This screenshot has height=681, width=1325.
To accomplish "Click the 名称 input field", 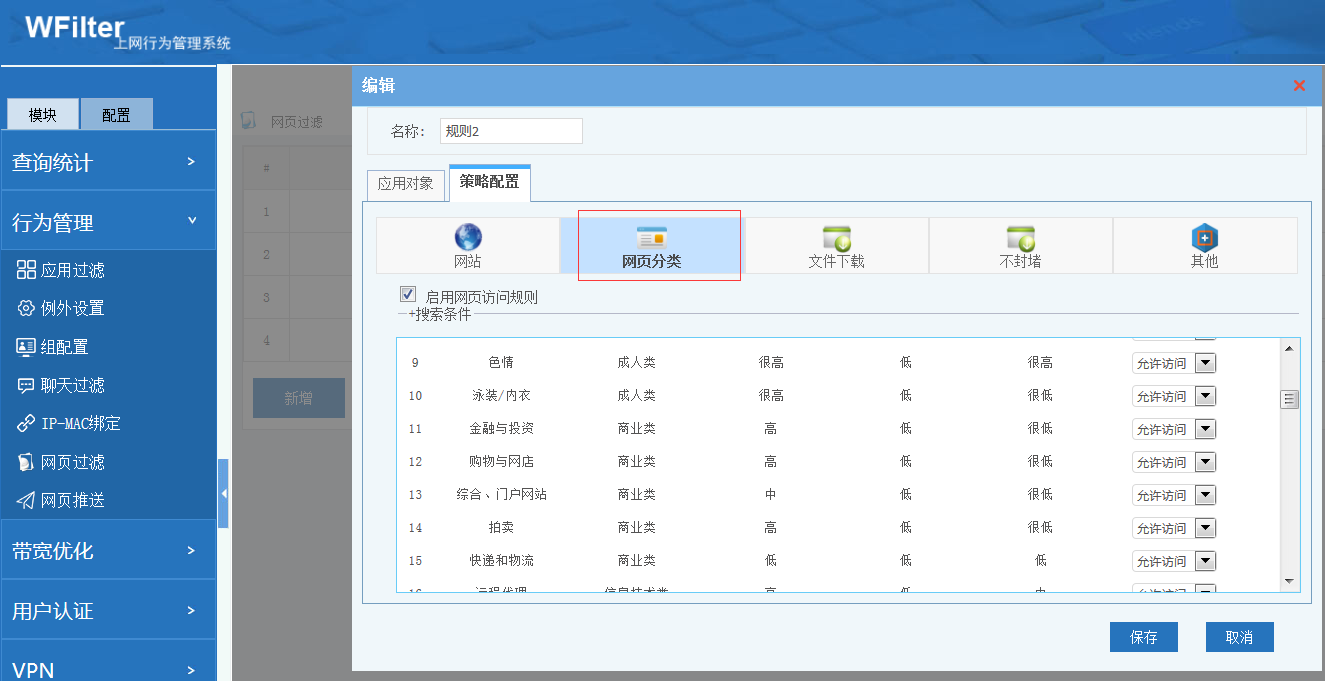I will tap(510, 131).
